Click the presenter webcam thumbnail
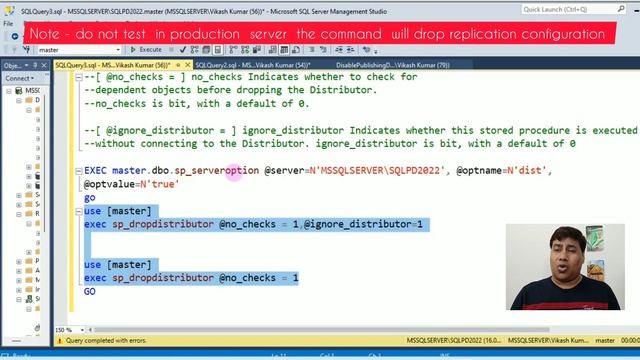 tap(565, 267)
